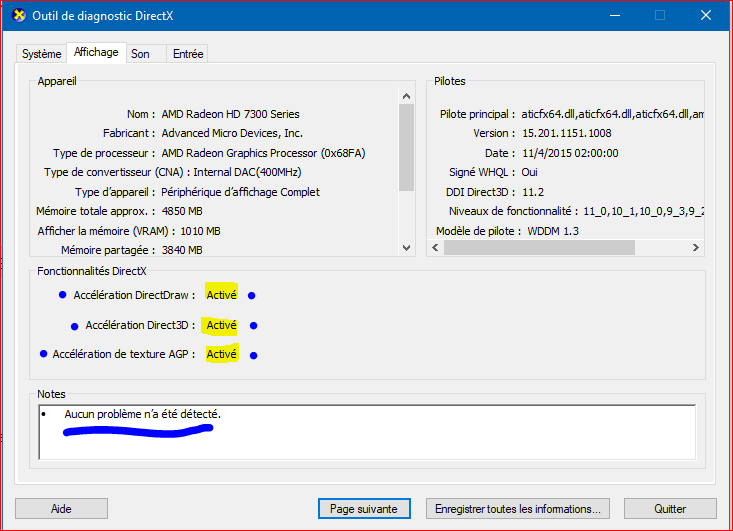This screenshot has height=531, width=733.
Task: Click Enregistrer toutes les informations button
Action: [x=517, y=509]
